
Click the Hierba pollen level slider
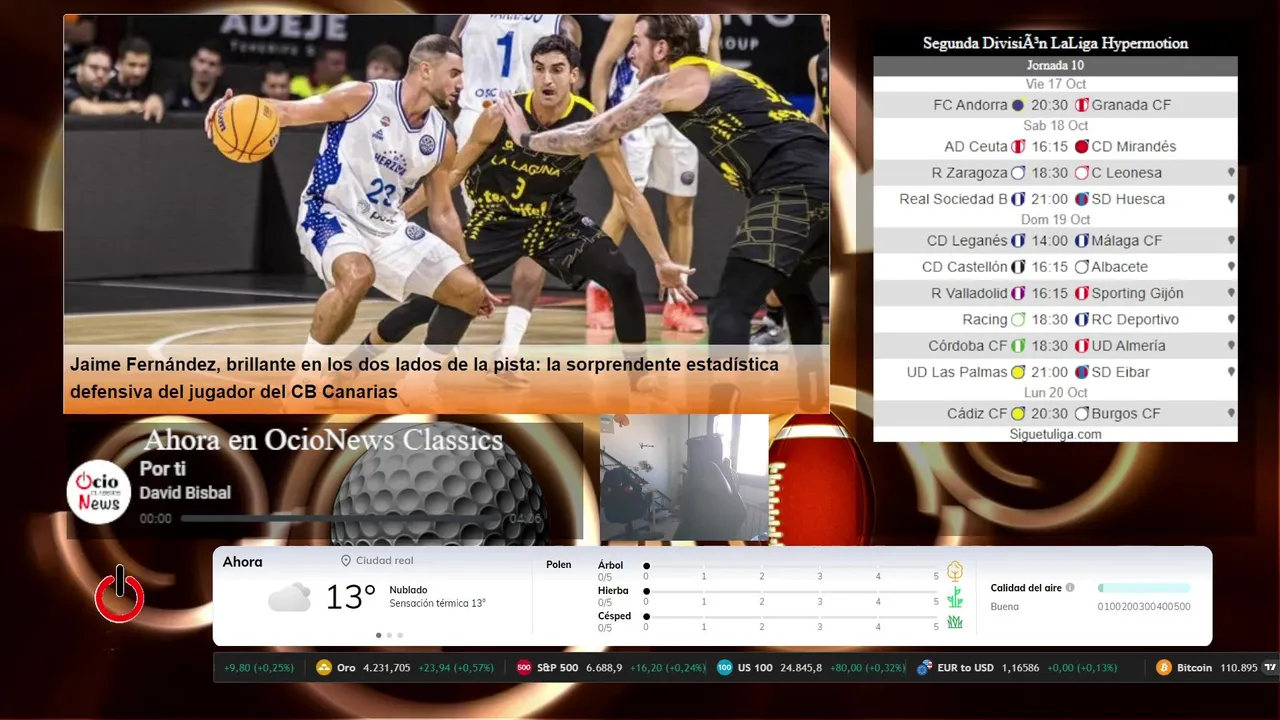(791, 592)
